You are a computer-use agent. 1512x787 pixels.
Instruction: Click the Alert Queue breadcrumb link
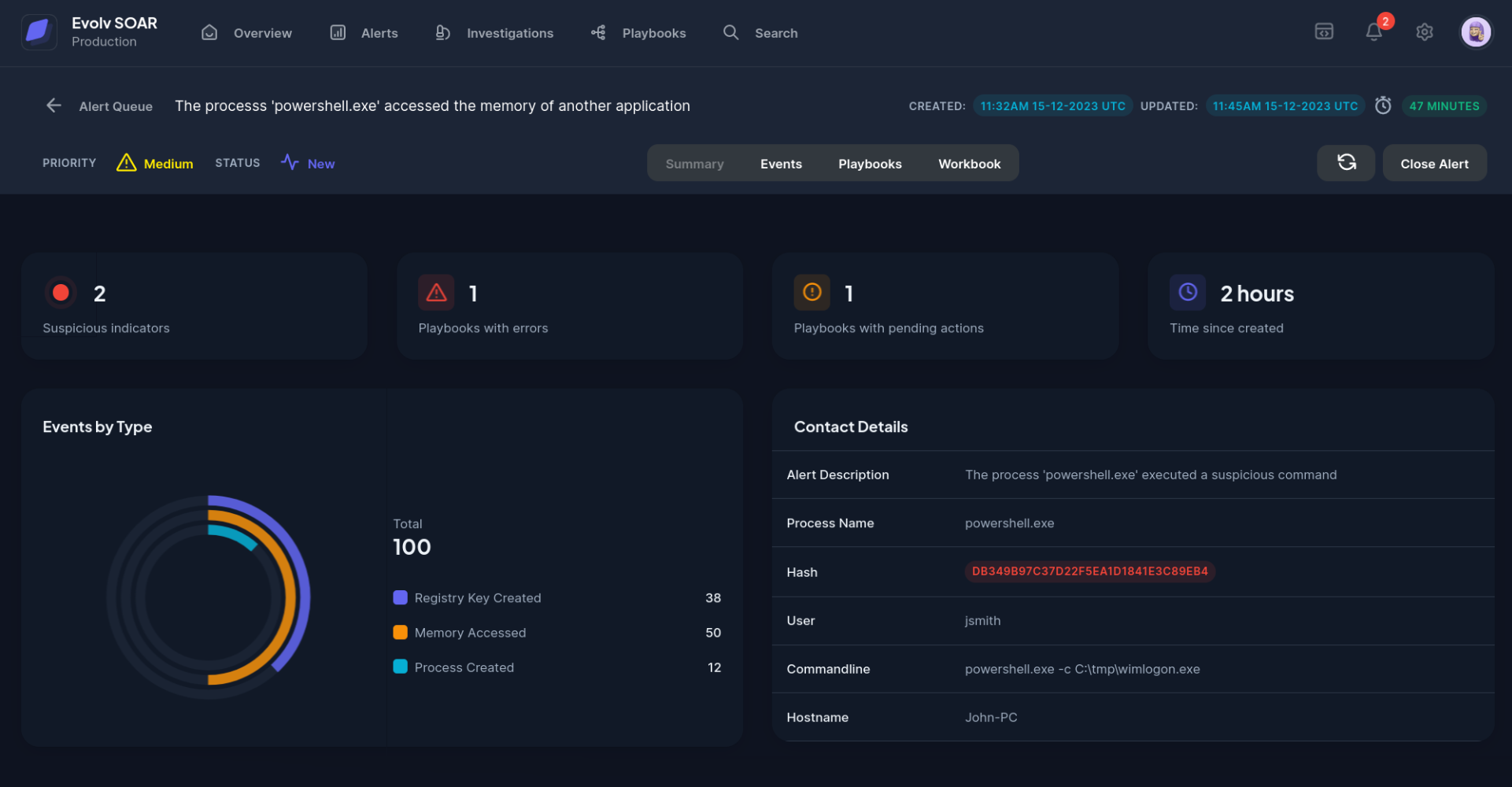(x=116, y=106)
